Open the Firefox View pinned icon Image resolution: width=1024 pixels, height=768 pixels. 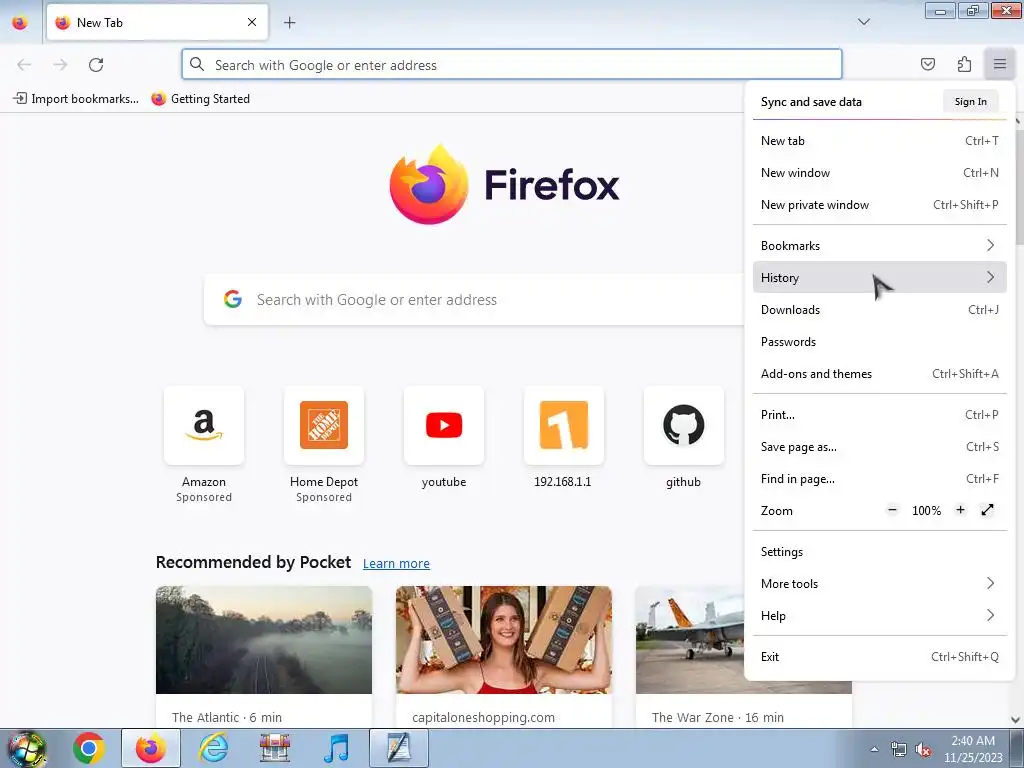pyautogui.click(x=20, y=23)
